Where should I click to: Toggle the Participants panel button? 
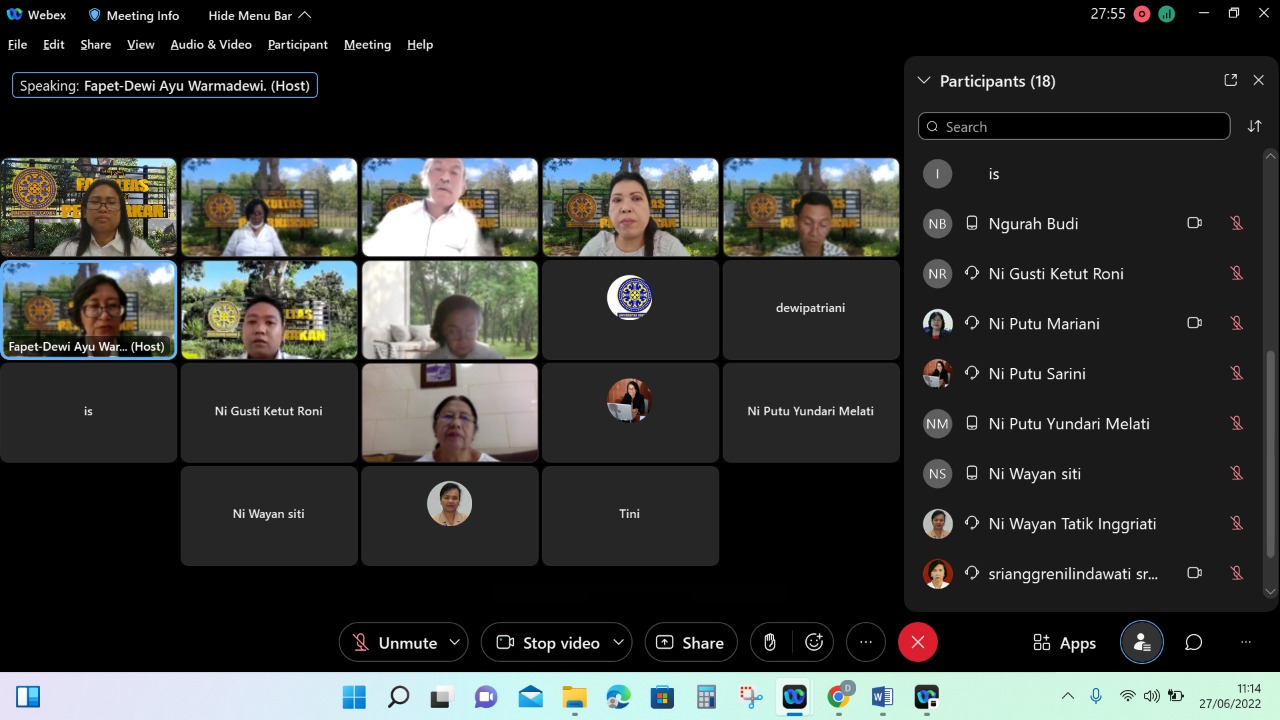coord(1142,642)
